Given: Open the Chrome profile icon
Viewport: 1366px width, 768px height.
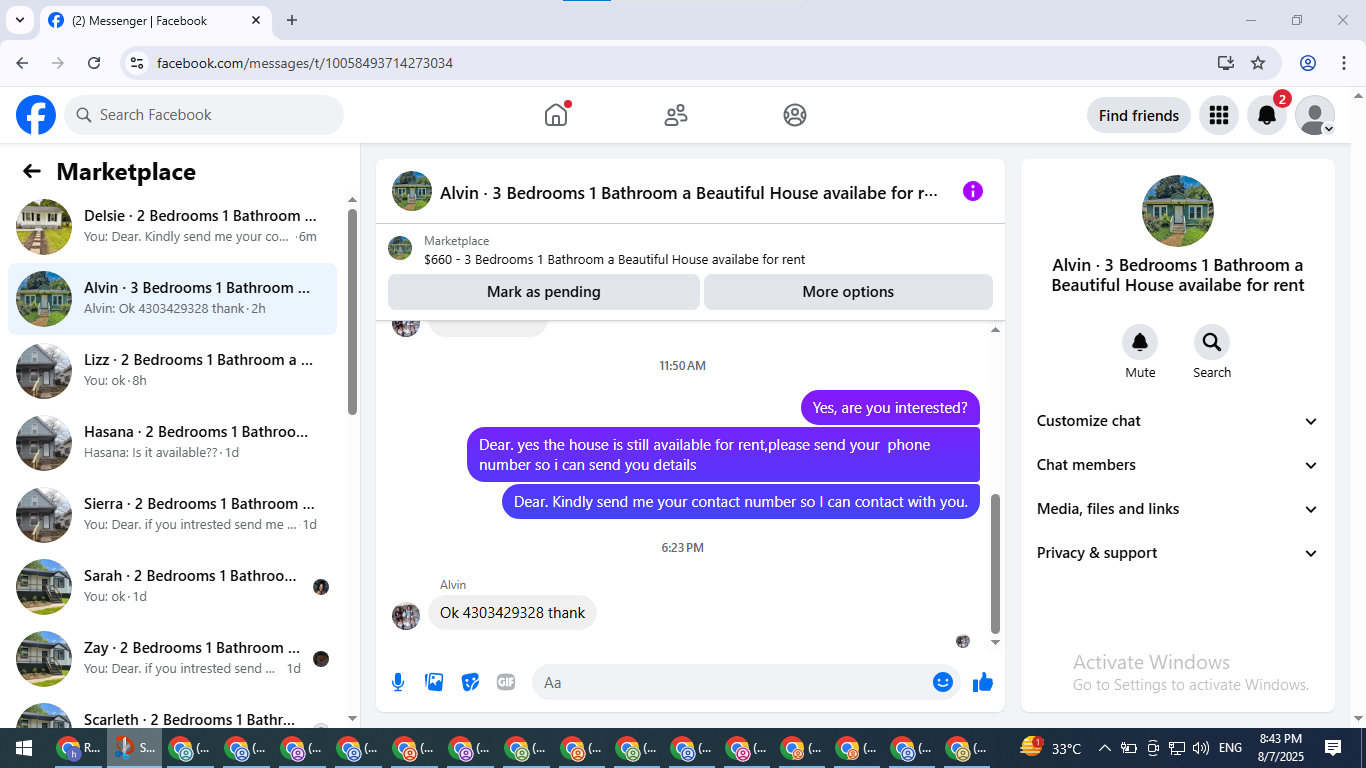Looking at the screenshot, I should pos(1308,63).
